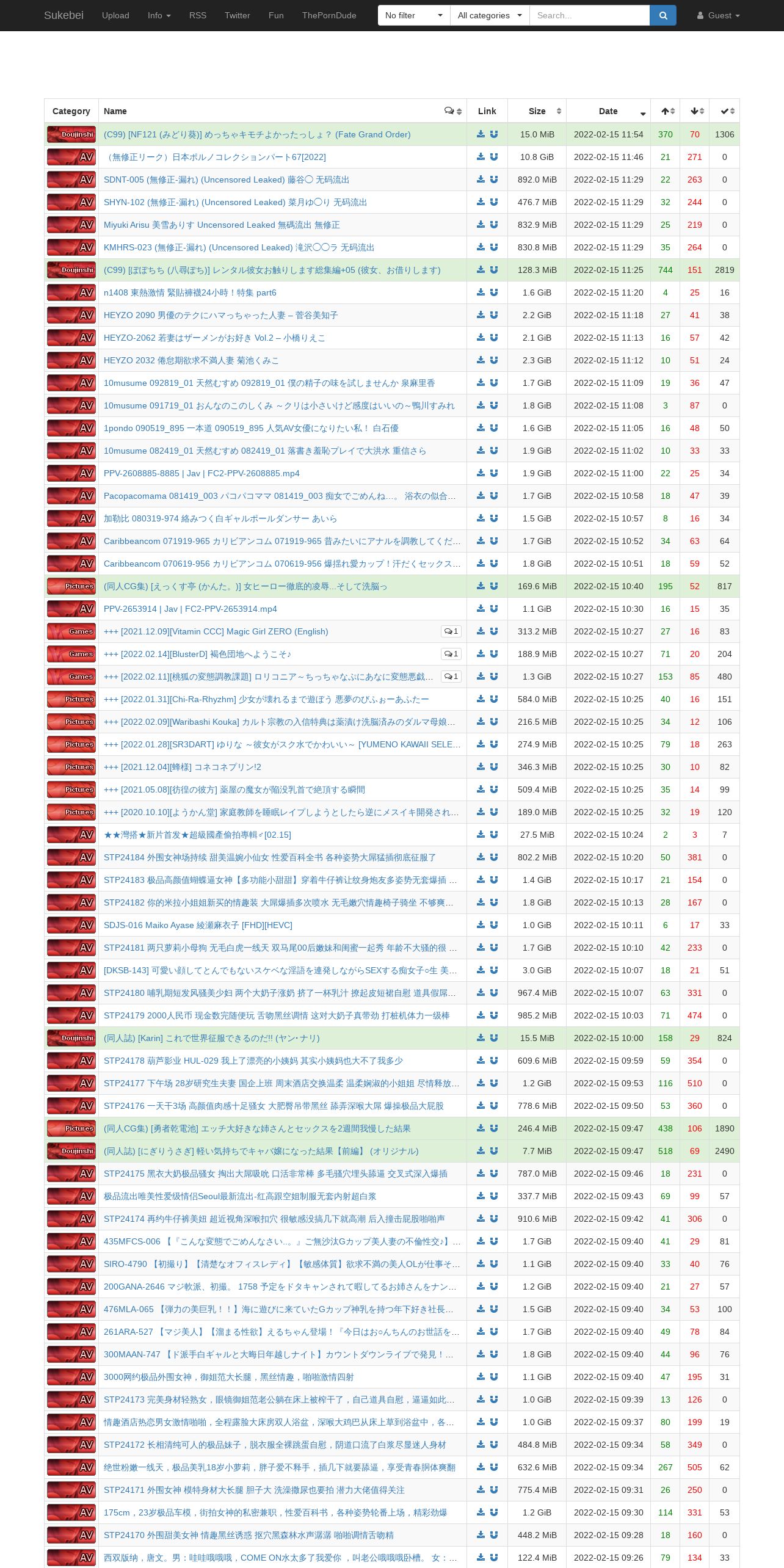Open magnet link for BlusterD game row

pyautogui.click(x=494, y=654)
